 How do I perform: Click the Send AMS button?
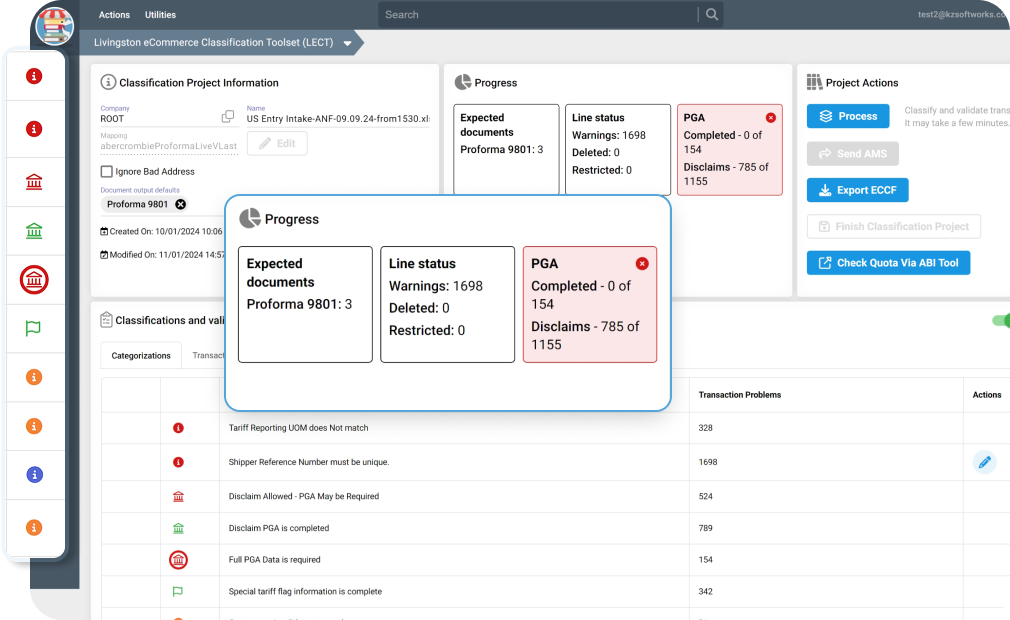(x=852, y=153)
